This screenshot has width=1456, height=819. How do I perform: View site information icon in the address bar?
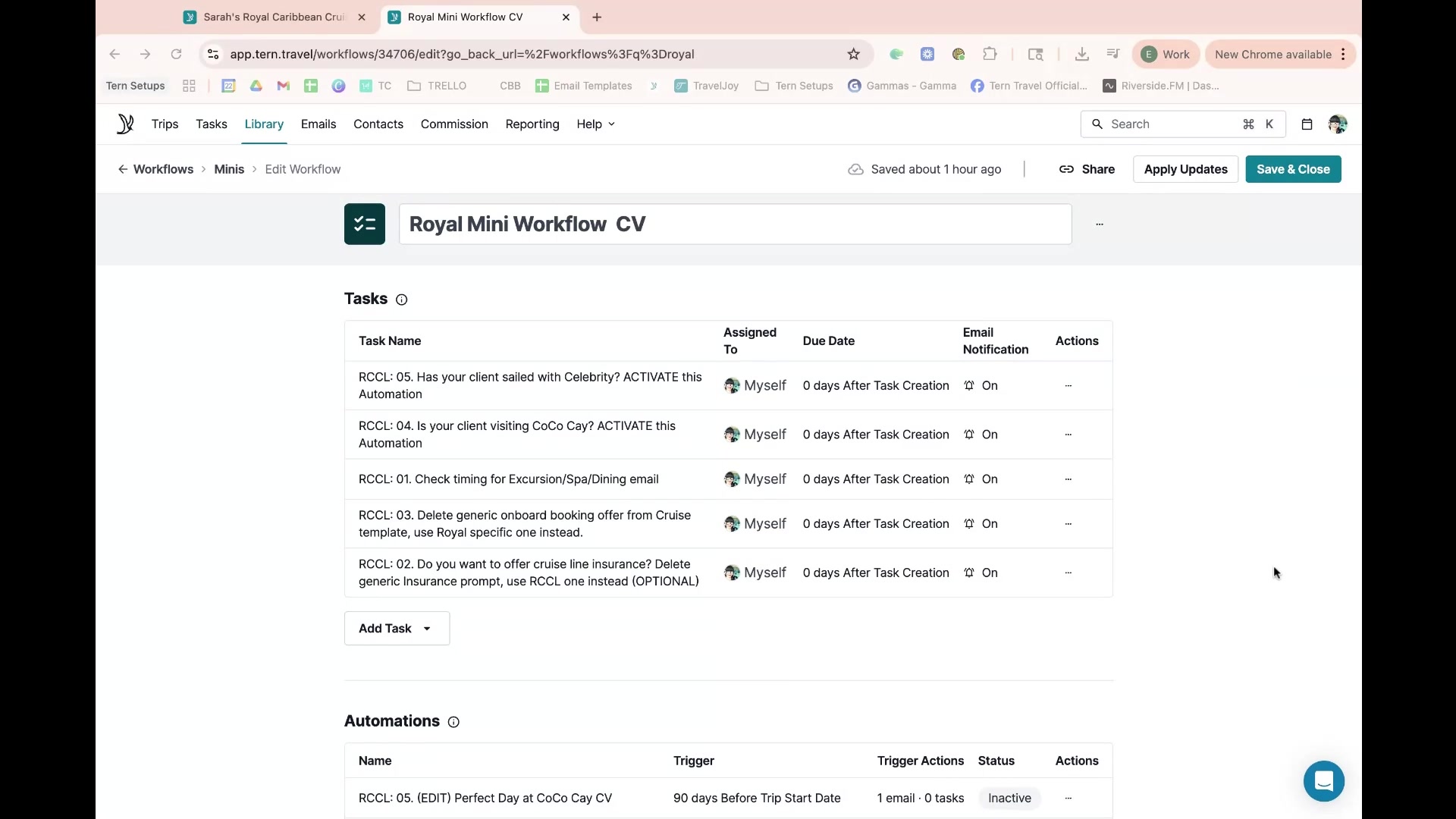click(213, 54)
